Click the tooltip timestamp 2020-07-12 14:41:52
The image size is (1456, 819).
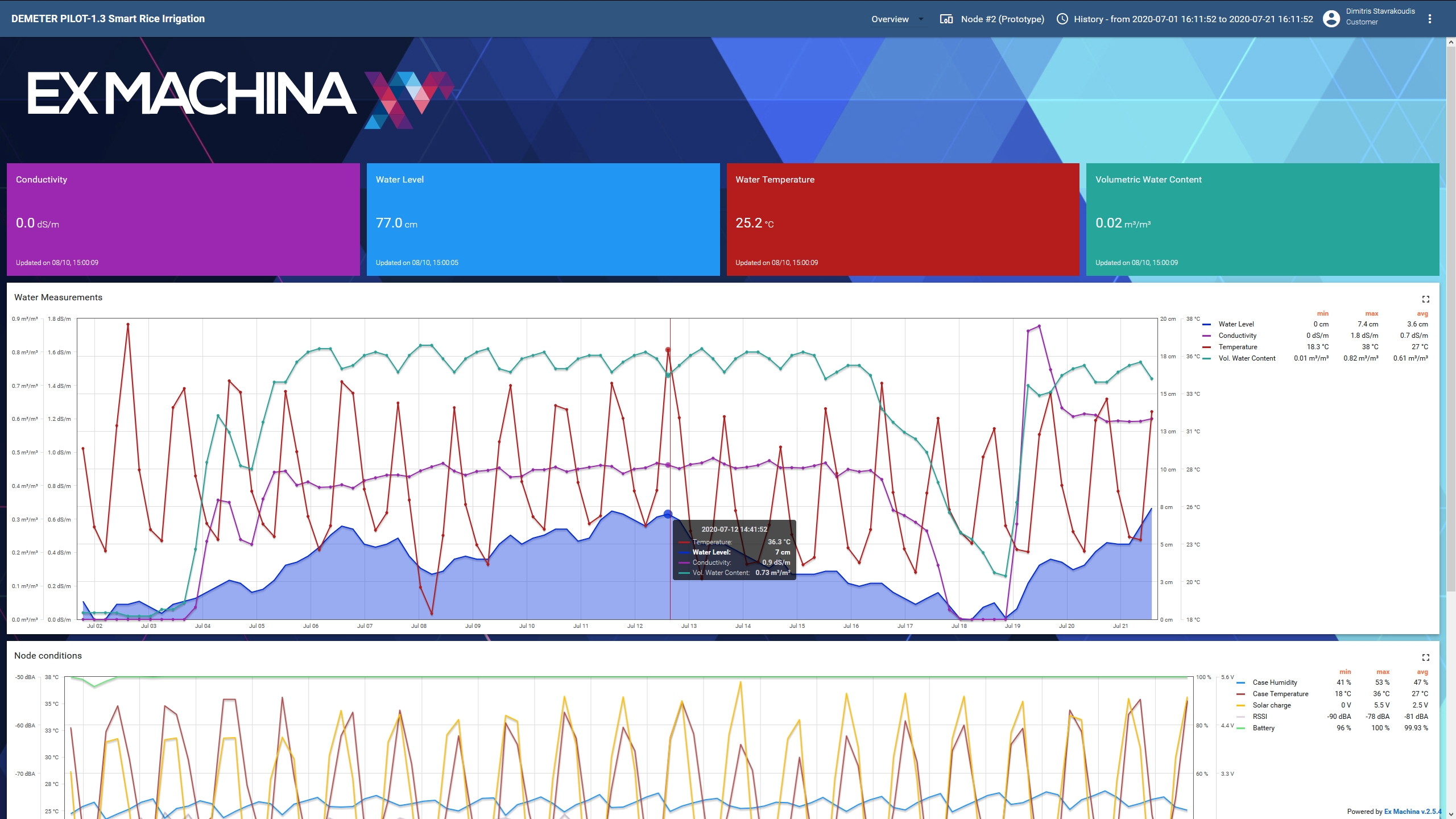pos(734,530)
